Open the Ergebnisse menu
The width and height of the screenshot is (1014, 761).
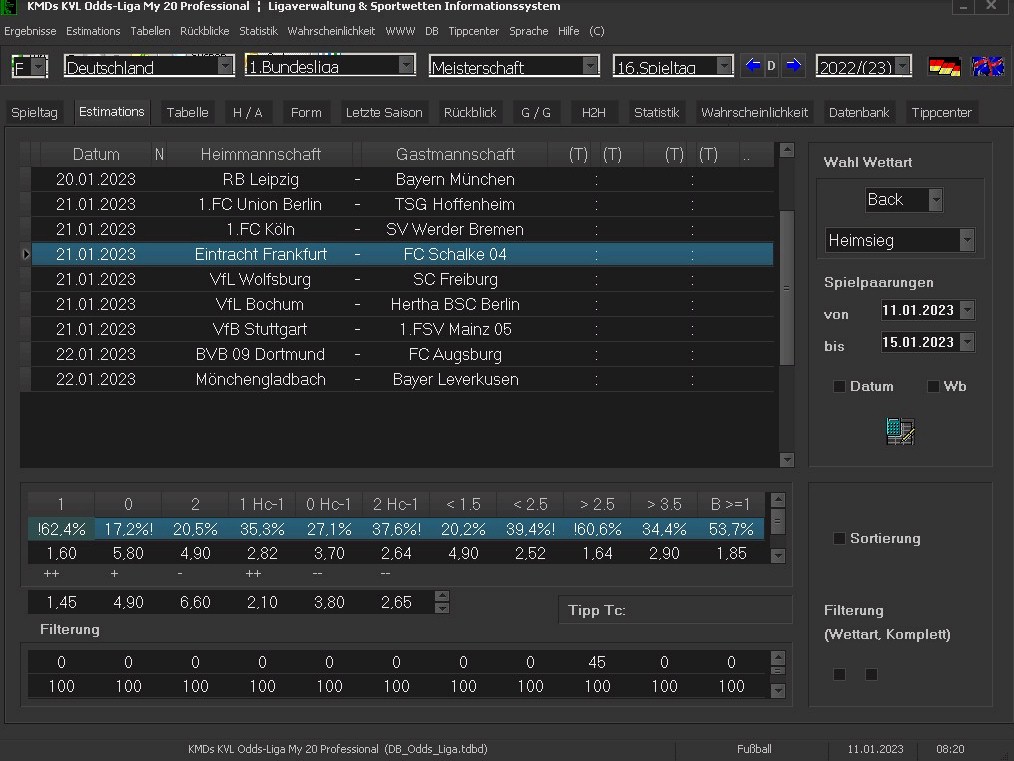[30, 31]
